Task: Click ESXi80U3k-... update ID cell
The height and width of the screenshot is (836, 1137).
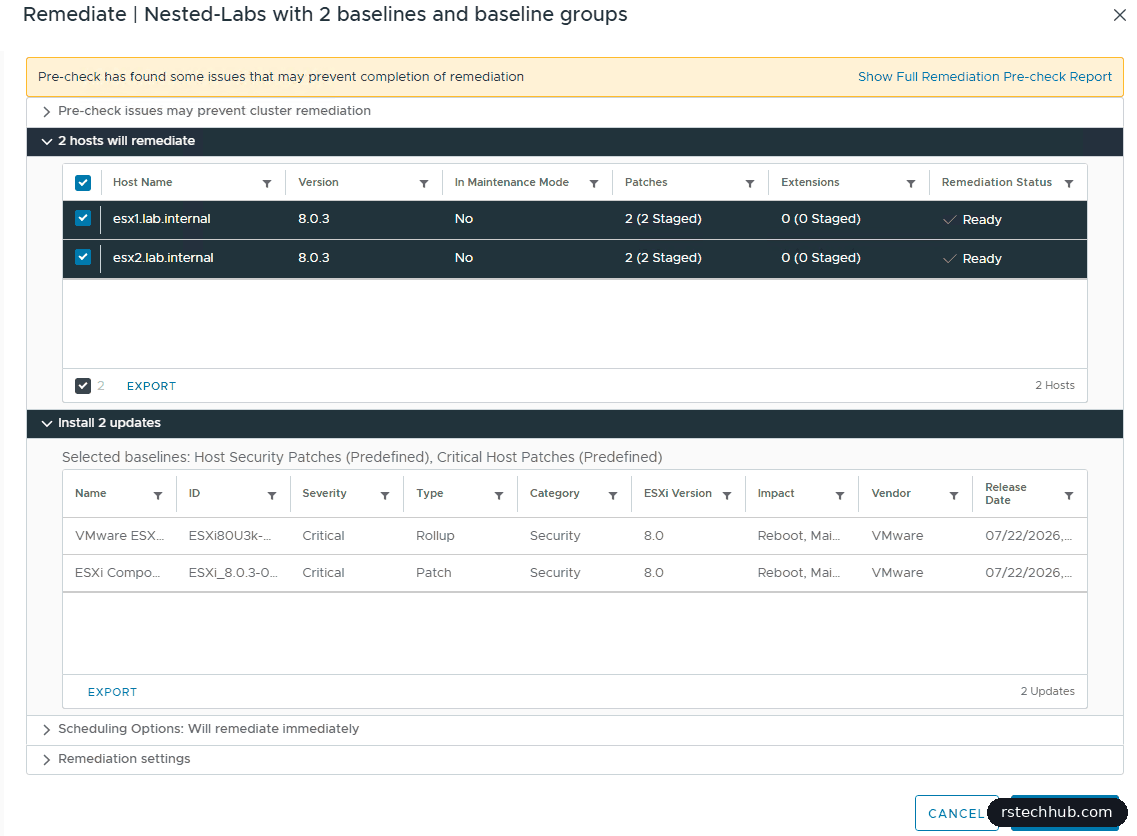Action: pos(230,536)
